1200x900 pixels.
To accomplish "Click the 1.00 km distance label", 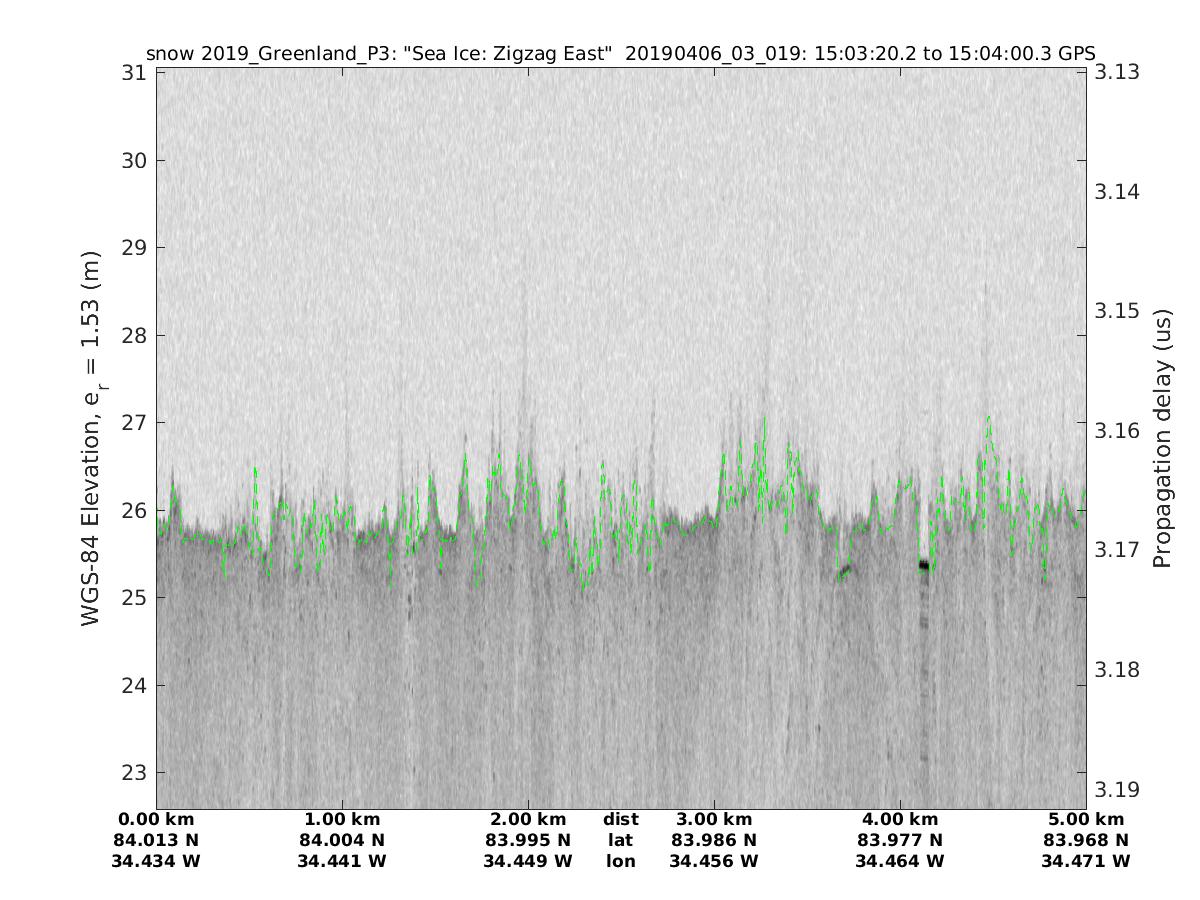I will tap(342, 819).
